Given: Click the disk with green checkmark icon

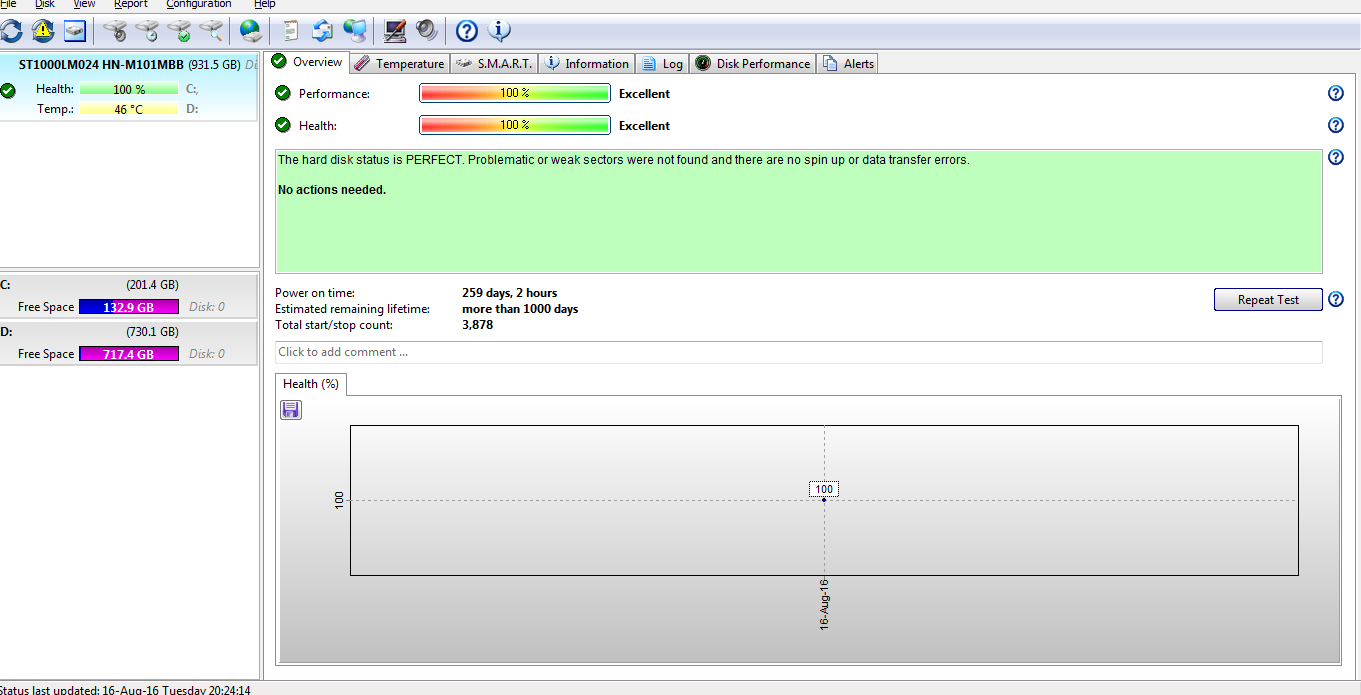Looking at the screenshot, I should pyautogui.click(x=180, y=31).
